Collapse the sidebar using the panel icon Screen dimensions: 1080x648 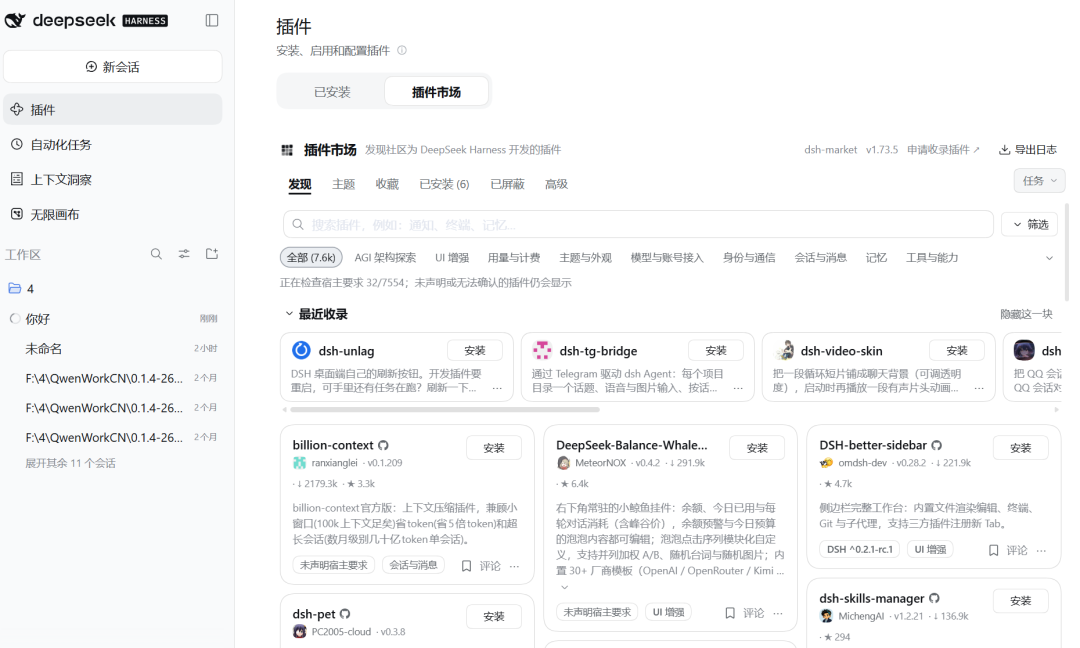pyautogui.click(x=212, y=21)
